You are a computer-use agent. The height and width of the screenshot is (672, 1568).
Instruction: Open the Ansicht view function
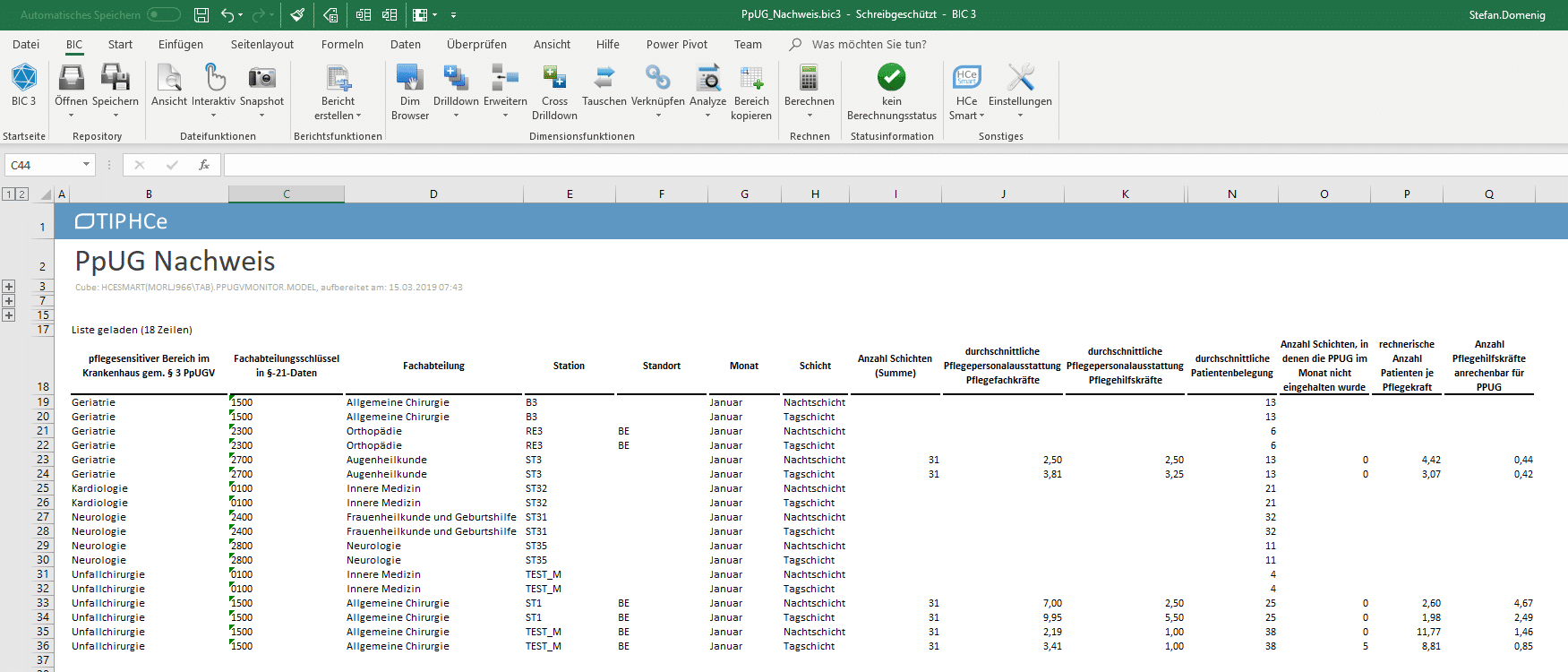coord(169,78)
